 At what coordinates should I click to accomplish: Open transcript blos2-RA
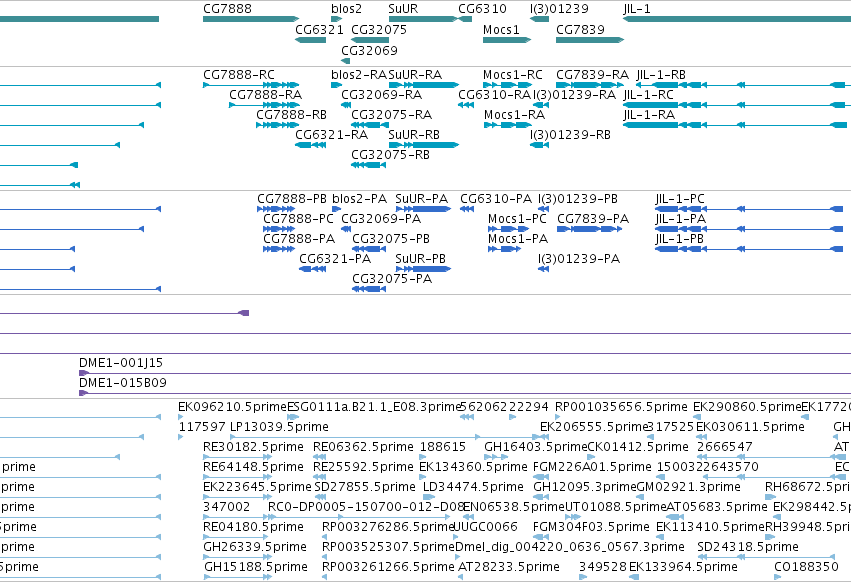[x=359, y=75]
